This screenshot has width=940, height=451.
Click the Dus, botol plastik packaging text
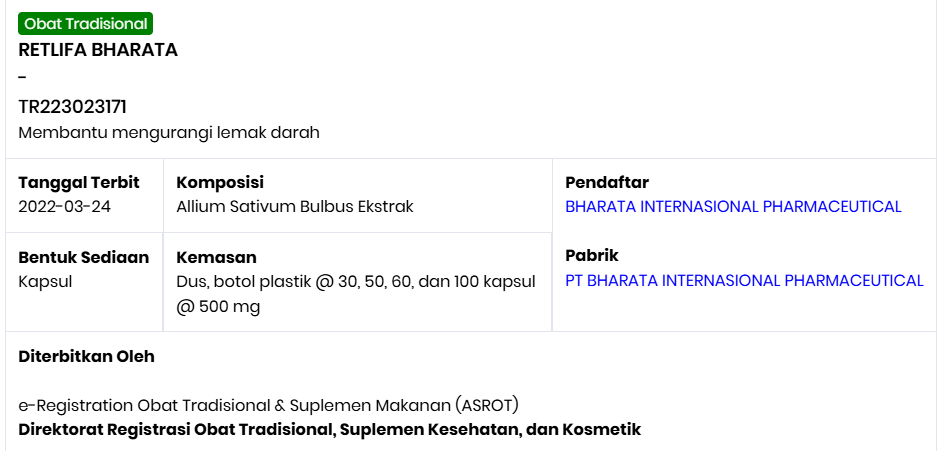click(355, 281)
